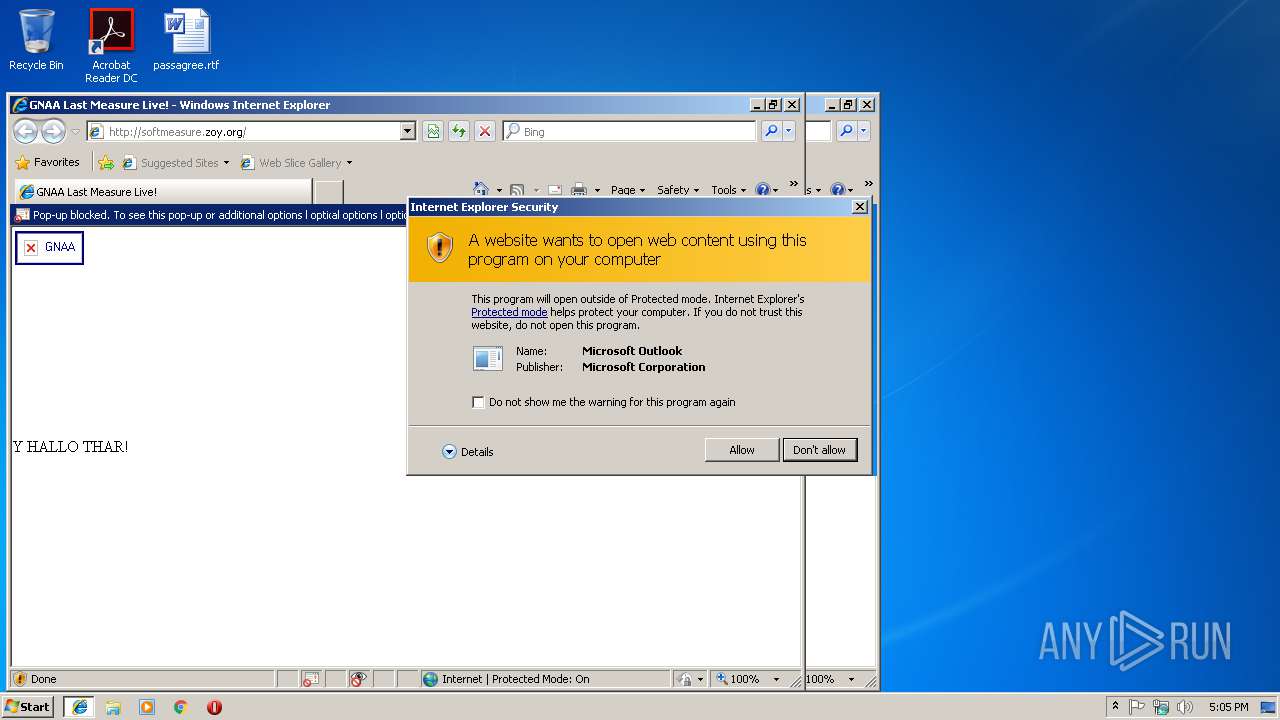Open a new blank tab
This screenshot has height=720, width=1280.
point(328,192)
